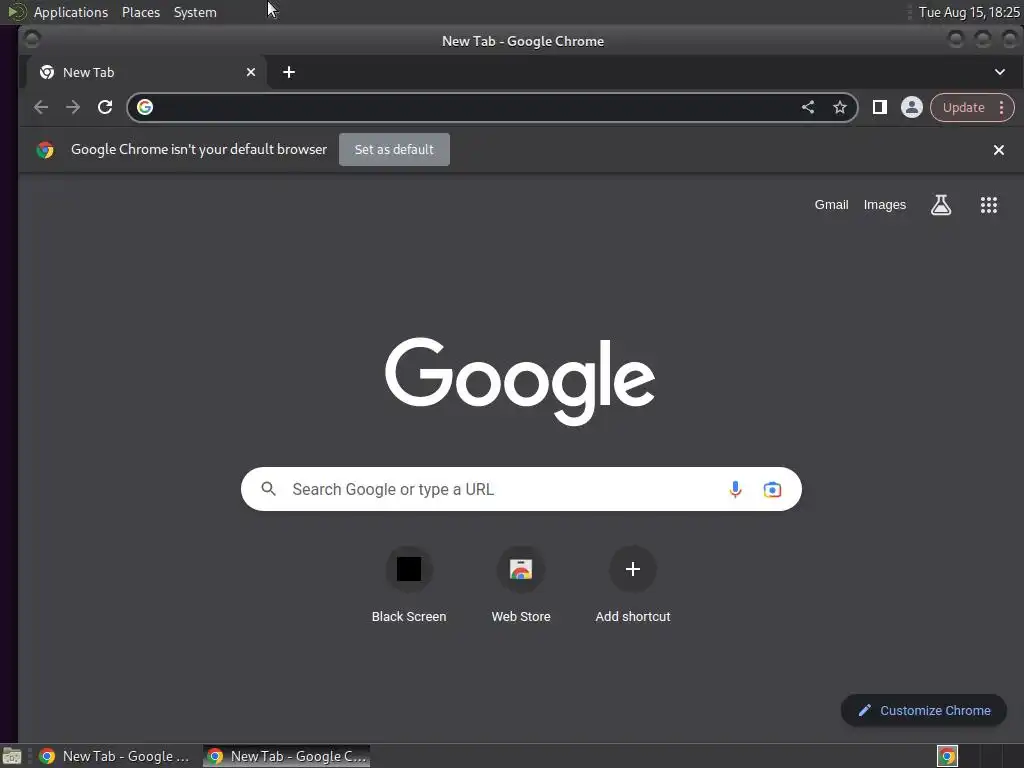Open the Black Screen shortcut
This screenshot has width=1024, height=768.
409,585
